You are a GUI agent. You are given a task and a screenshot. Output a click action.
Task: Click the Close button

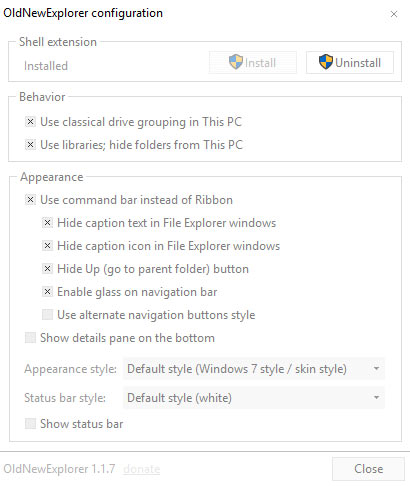click(368, 469)
